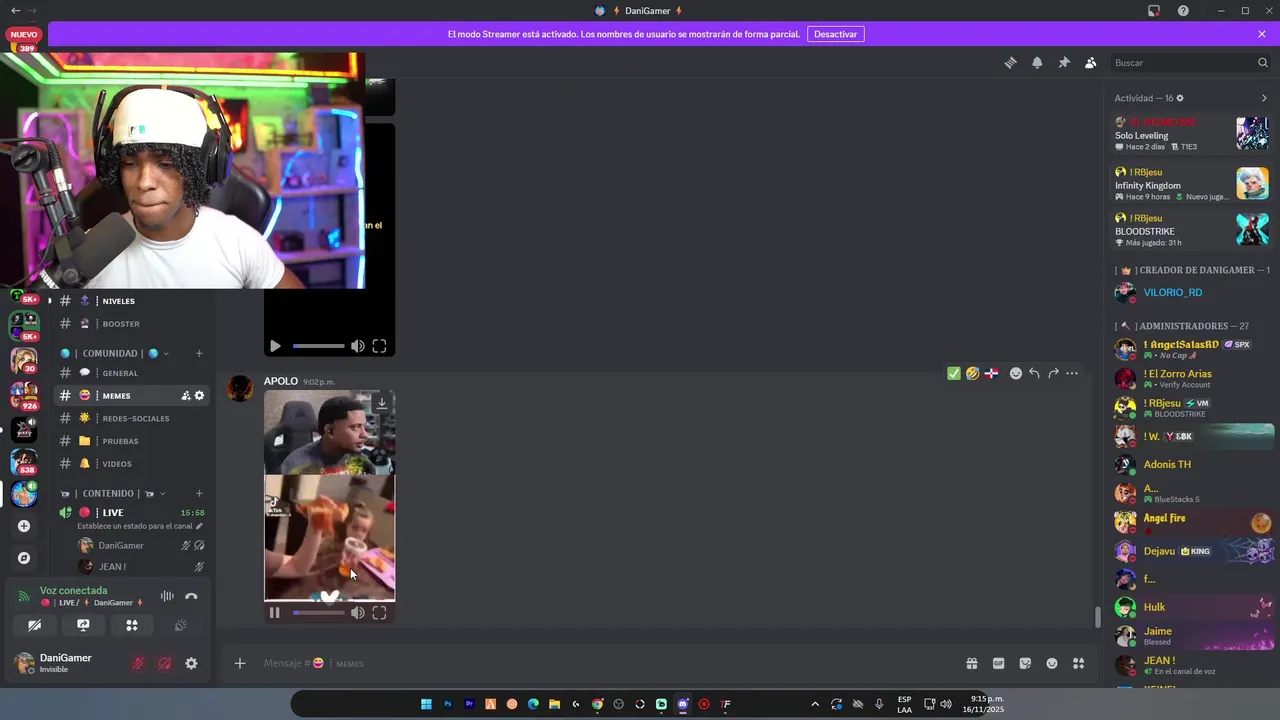React with checkmark on APOLO message
The width and height of the screenshot is (1280, 720).
point(954,373)
